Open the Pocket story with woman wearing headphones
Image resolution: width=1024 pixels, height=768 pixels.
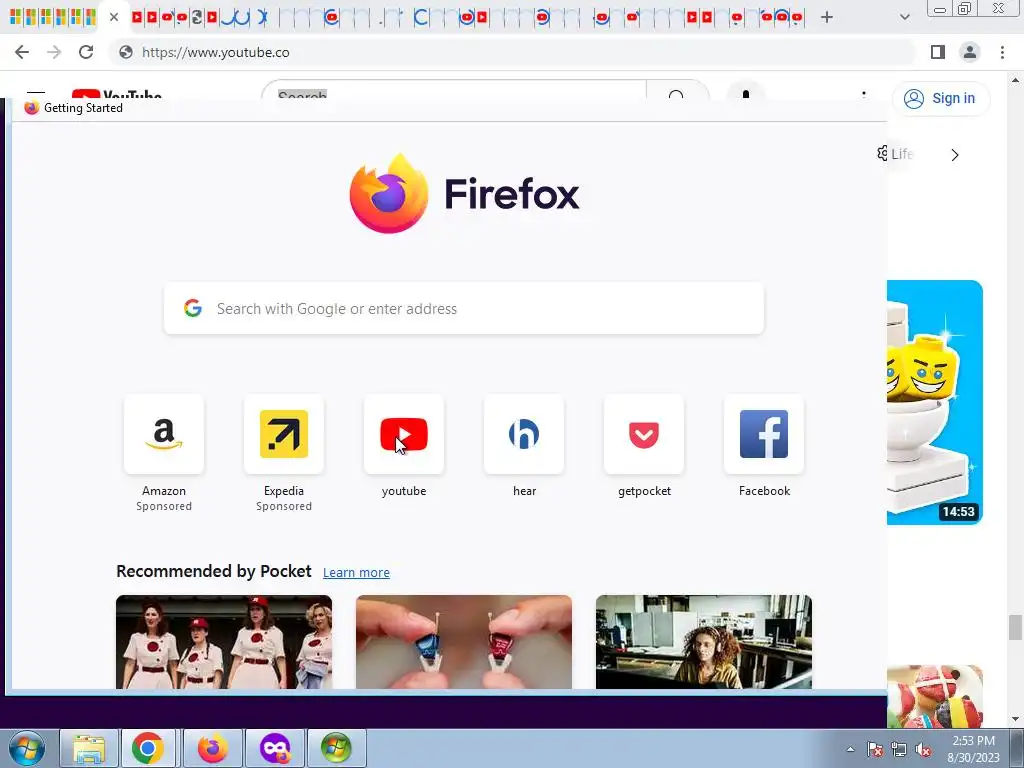pyautogui.click(x=704, y=642)
